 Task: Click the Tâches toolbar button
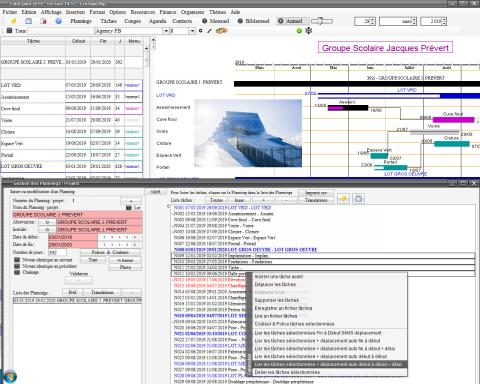tap(109, 21)
